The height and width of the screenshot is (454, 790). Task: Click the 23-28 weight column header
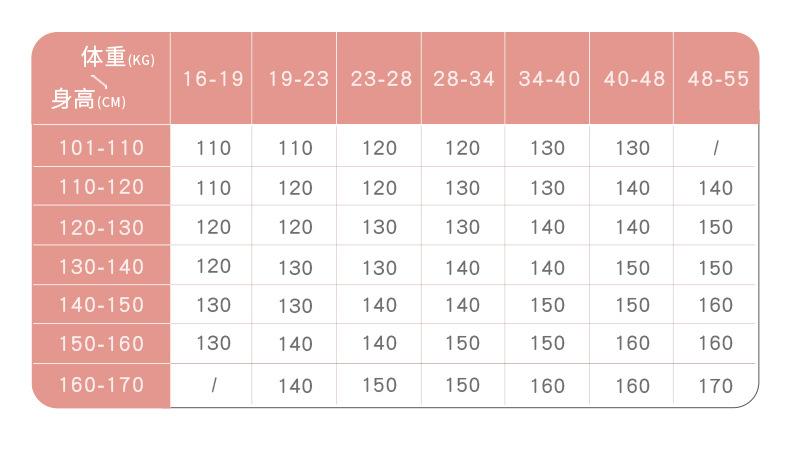381,80
